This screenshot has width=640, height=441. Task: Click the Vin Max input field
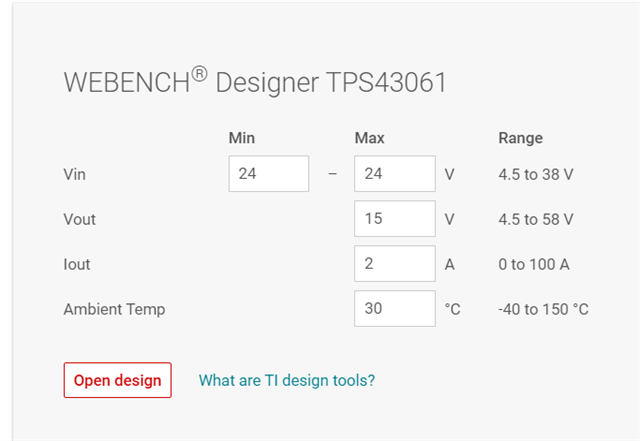pos(394,174)
